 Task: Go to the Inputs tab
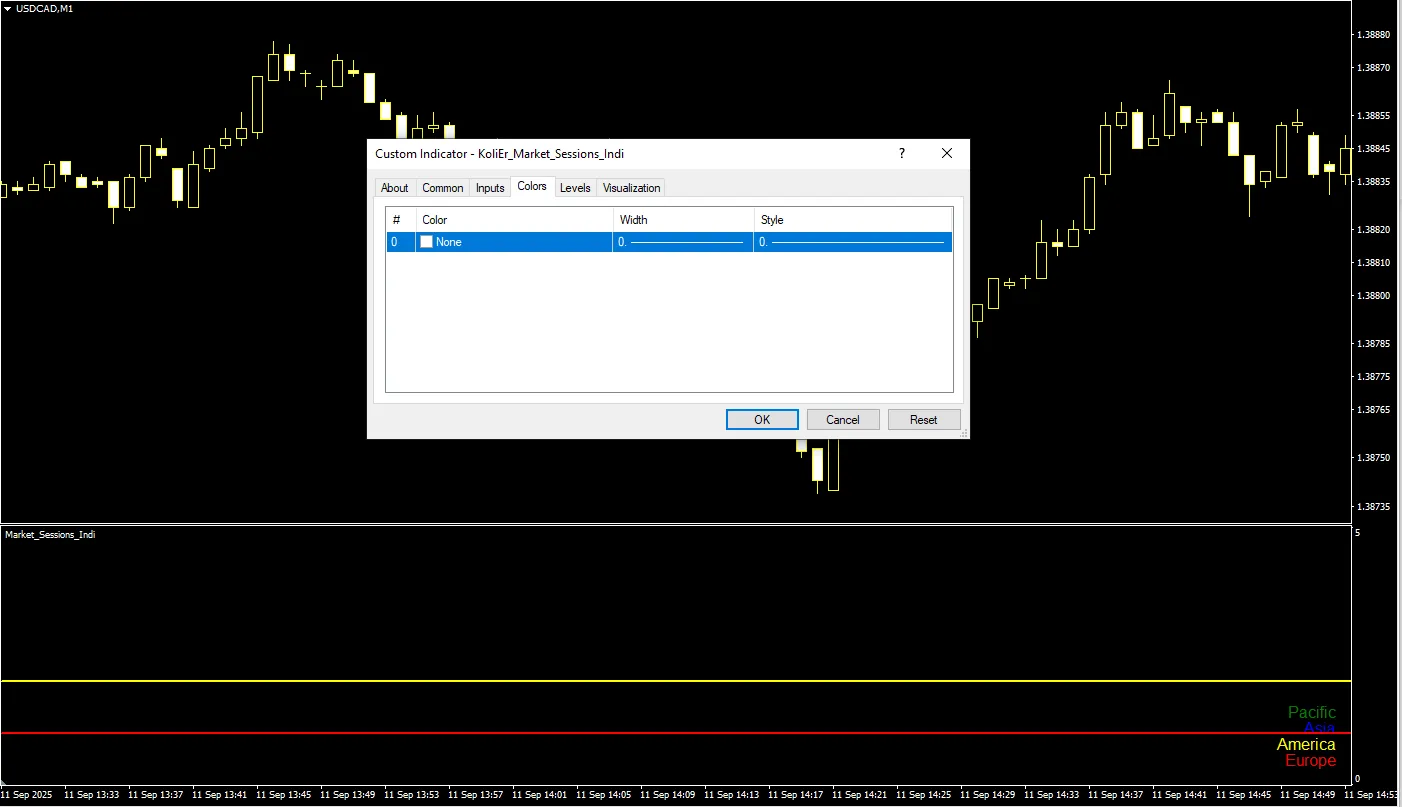(490, 188)
